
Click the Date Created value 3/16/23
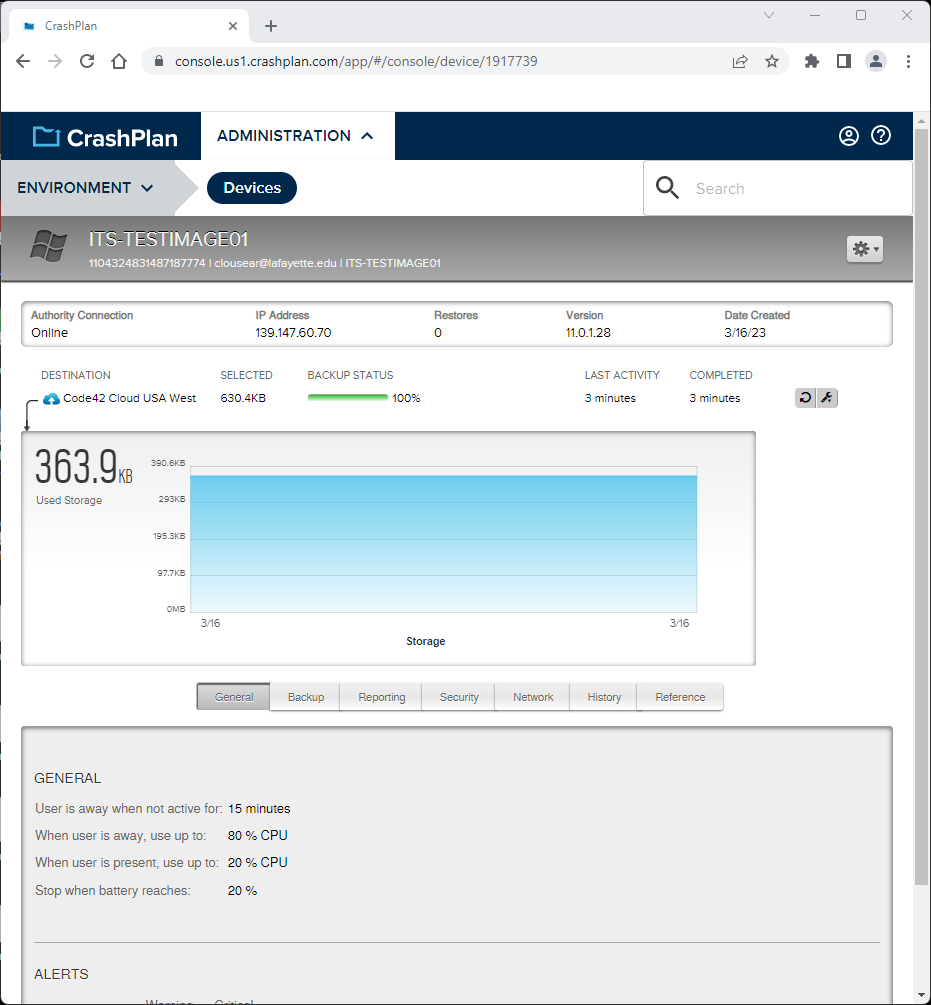(x=745, y=333)
